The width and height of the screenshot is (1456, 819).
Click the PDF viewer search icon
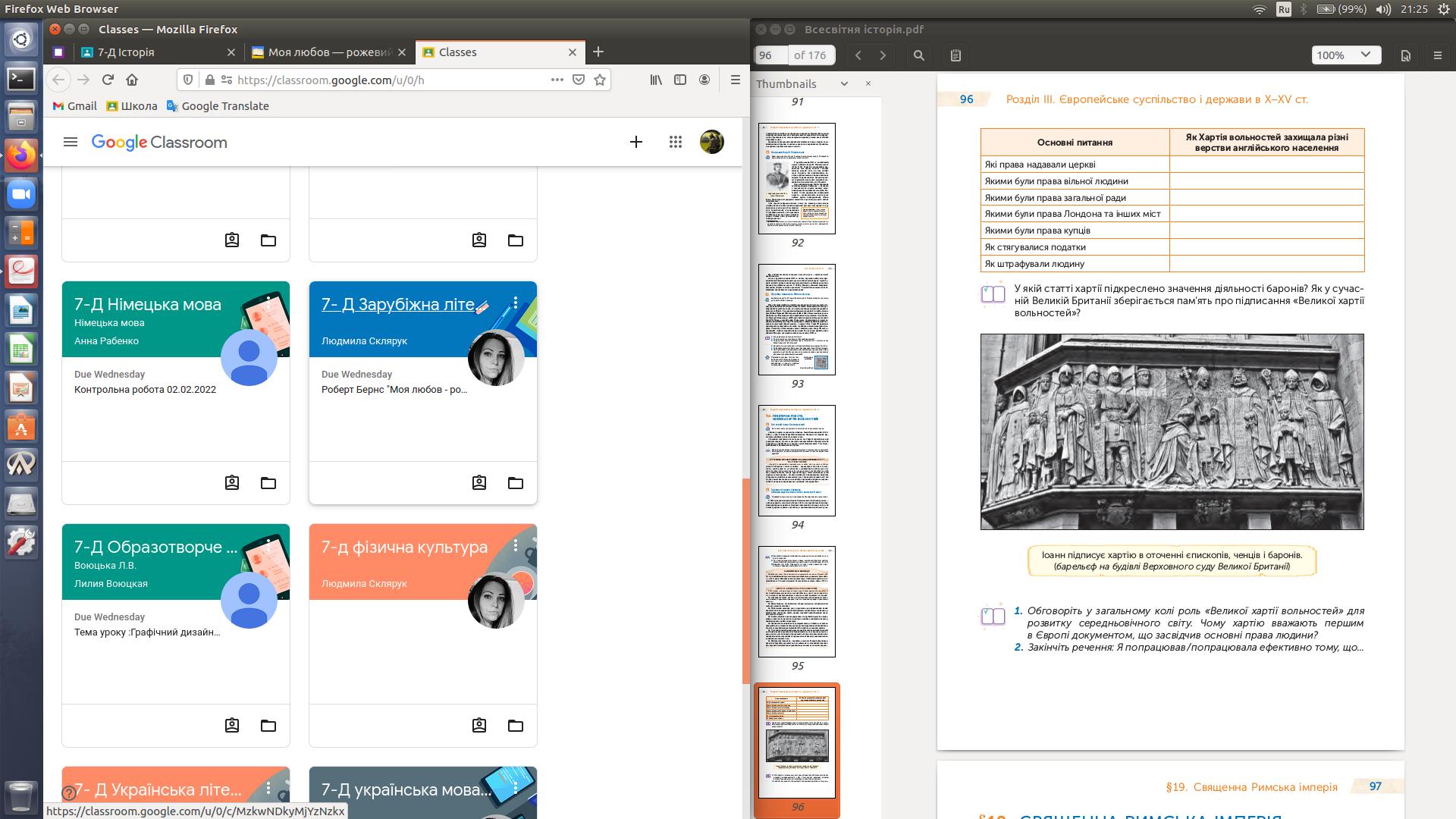coord(918,55)
